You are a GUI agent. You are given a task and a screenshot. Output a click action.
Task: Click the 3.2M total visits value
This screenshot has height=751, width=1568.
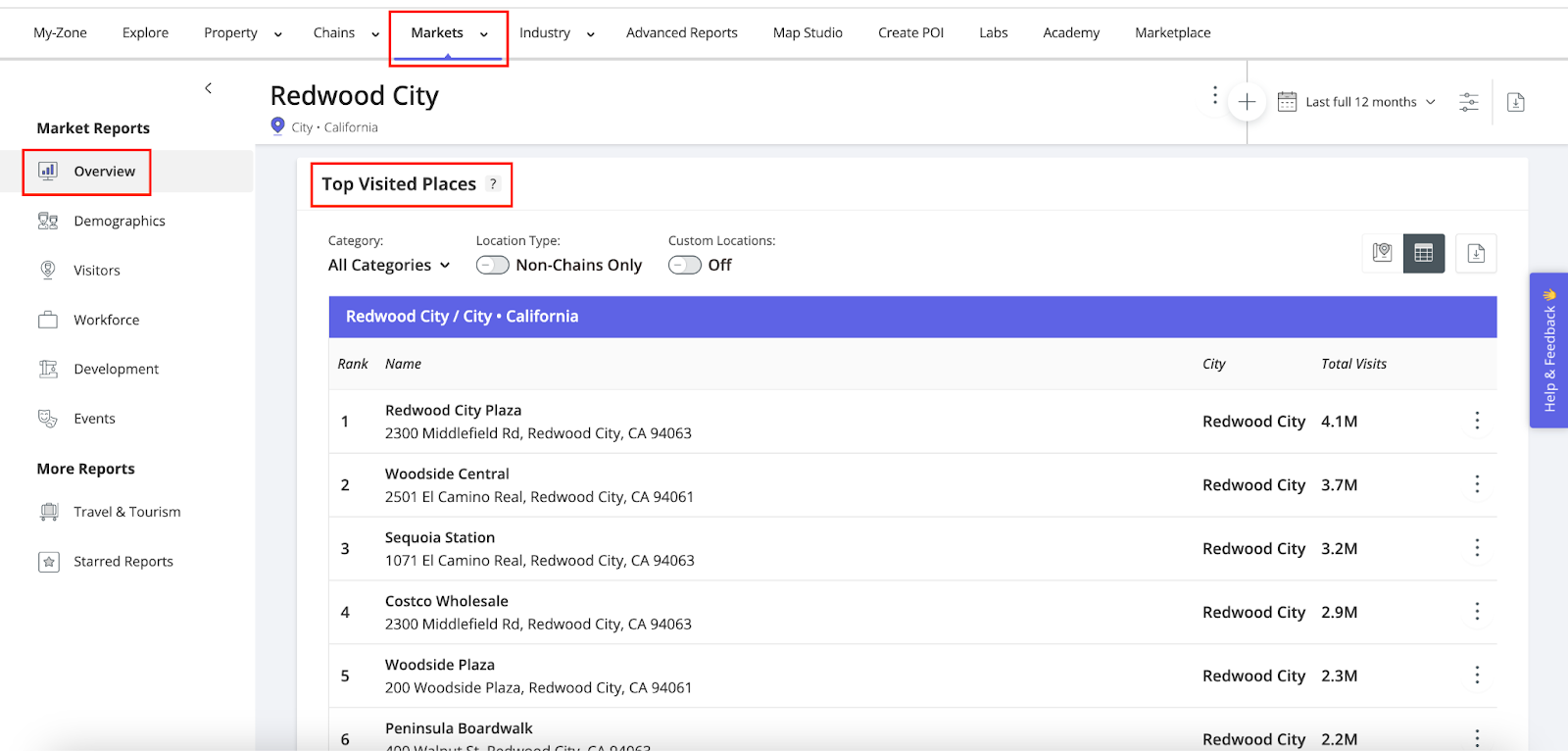tap(1339, 549)
